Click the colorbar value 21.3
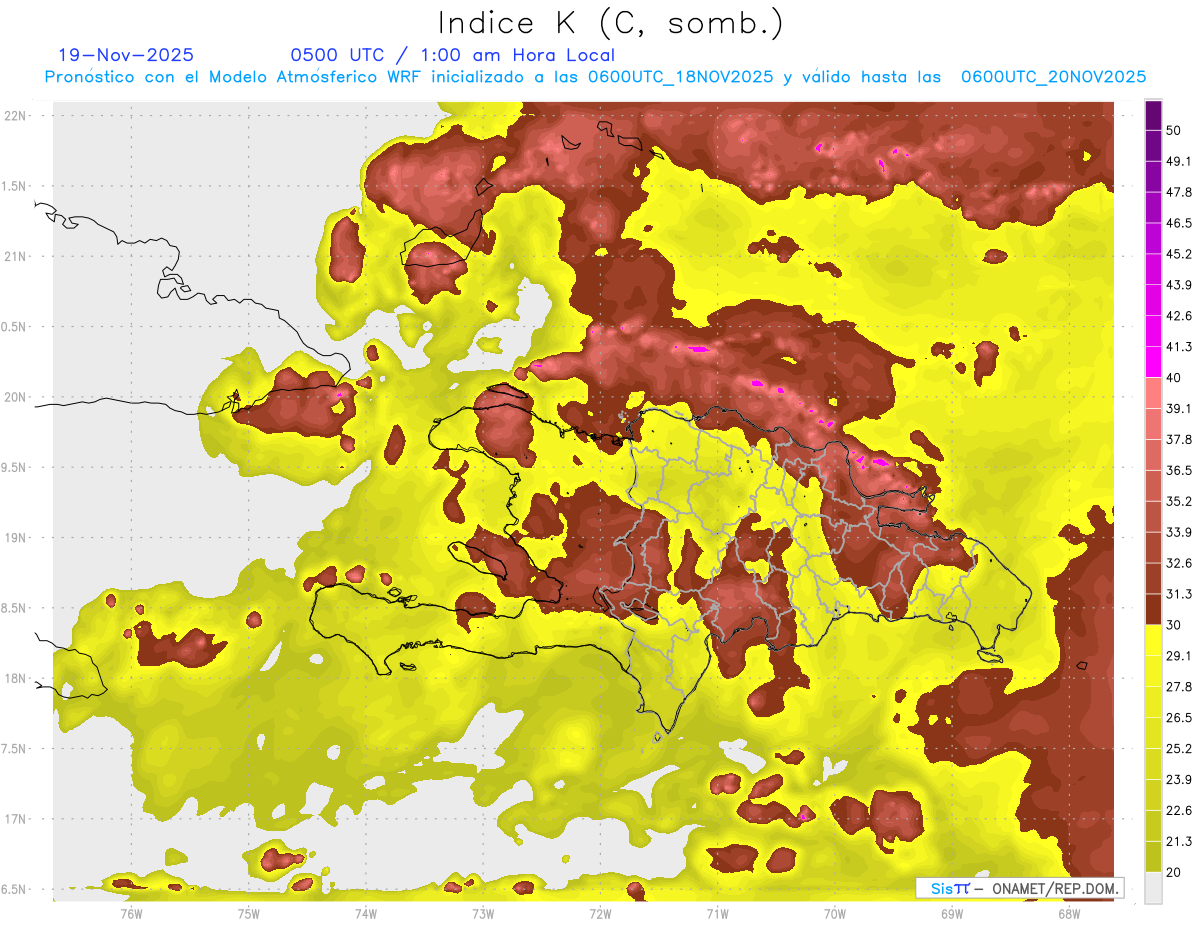This screenshot has width=1200, height=927. click(x=1179, y=841)
